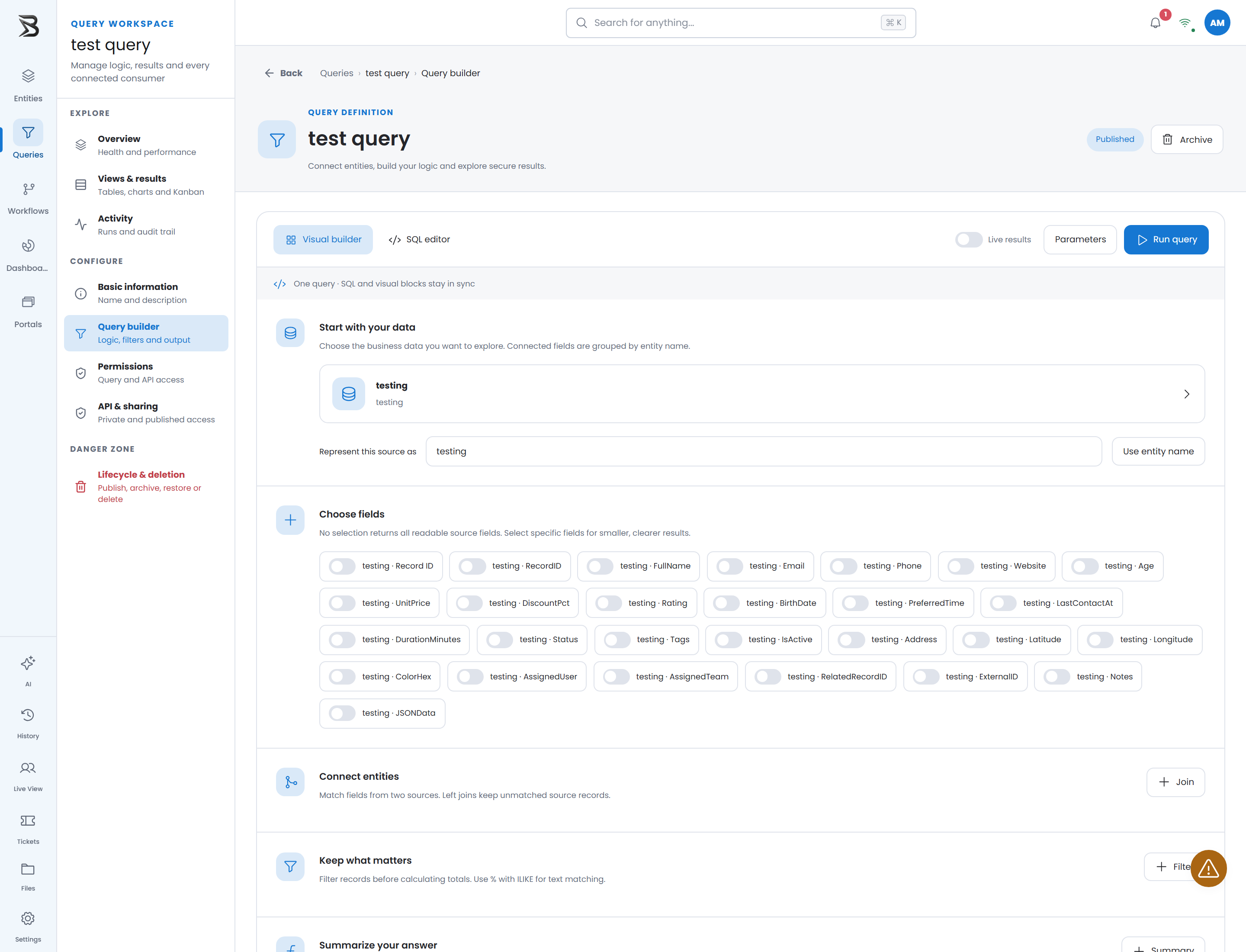This screenshot has height=952, width=1246.
Task: Open the Entities section in sidebar
Action: point(28,85)
